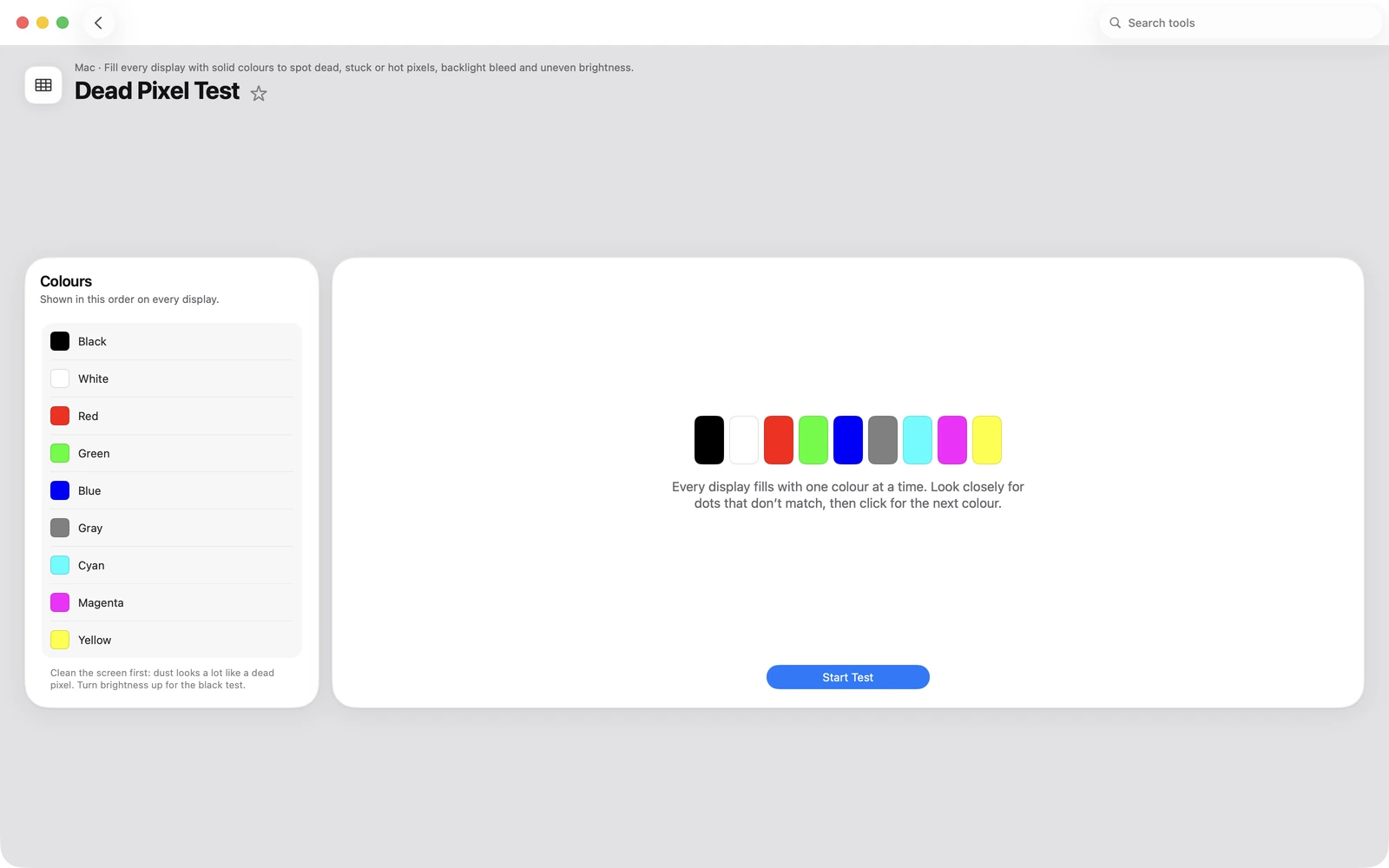Click the "Cyan" label text
Image resolution: width=1389 pixels, height=868 pixels.
coord(91,565)
